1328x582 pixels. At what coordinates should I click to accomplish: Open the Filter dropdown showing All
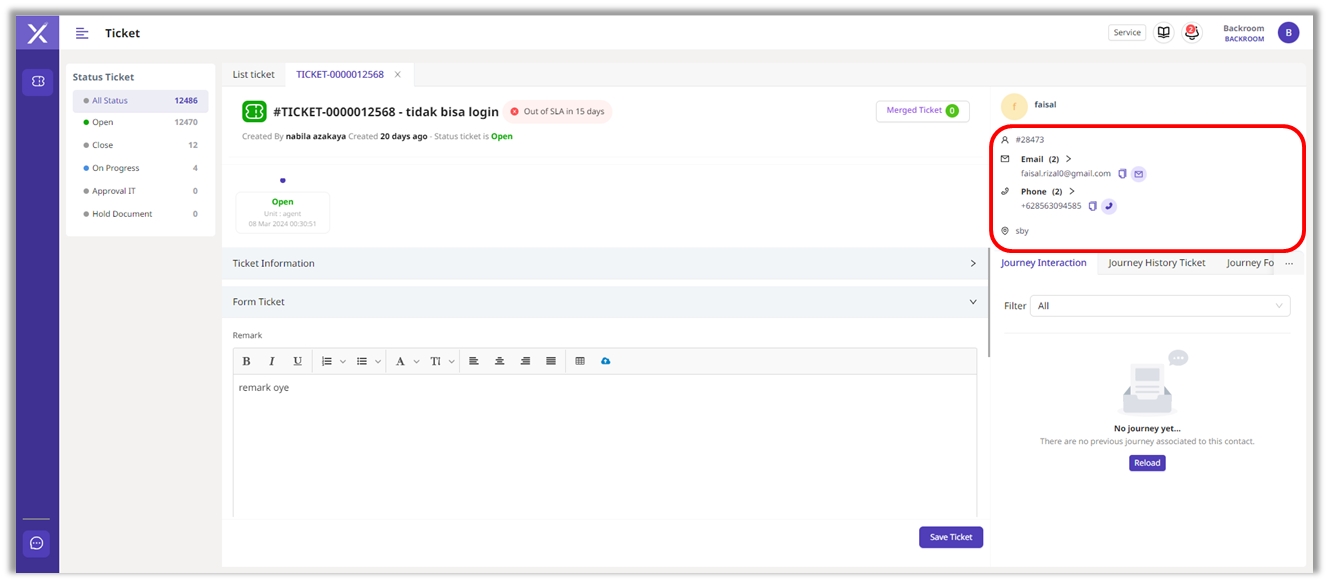coord(1160,306)
